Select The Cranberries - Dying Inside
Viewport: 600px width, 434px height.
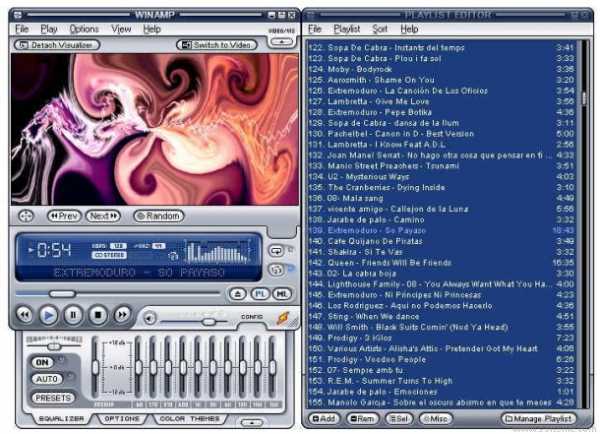pos(441,188)
